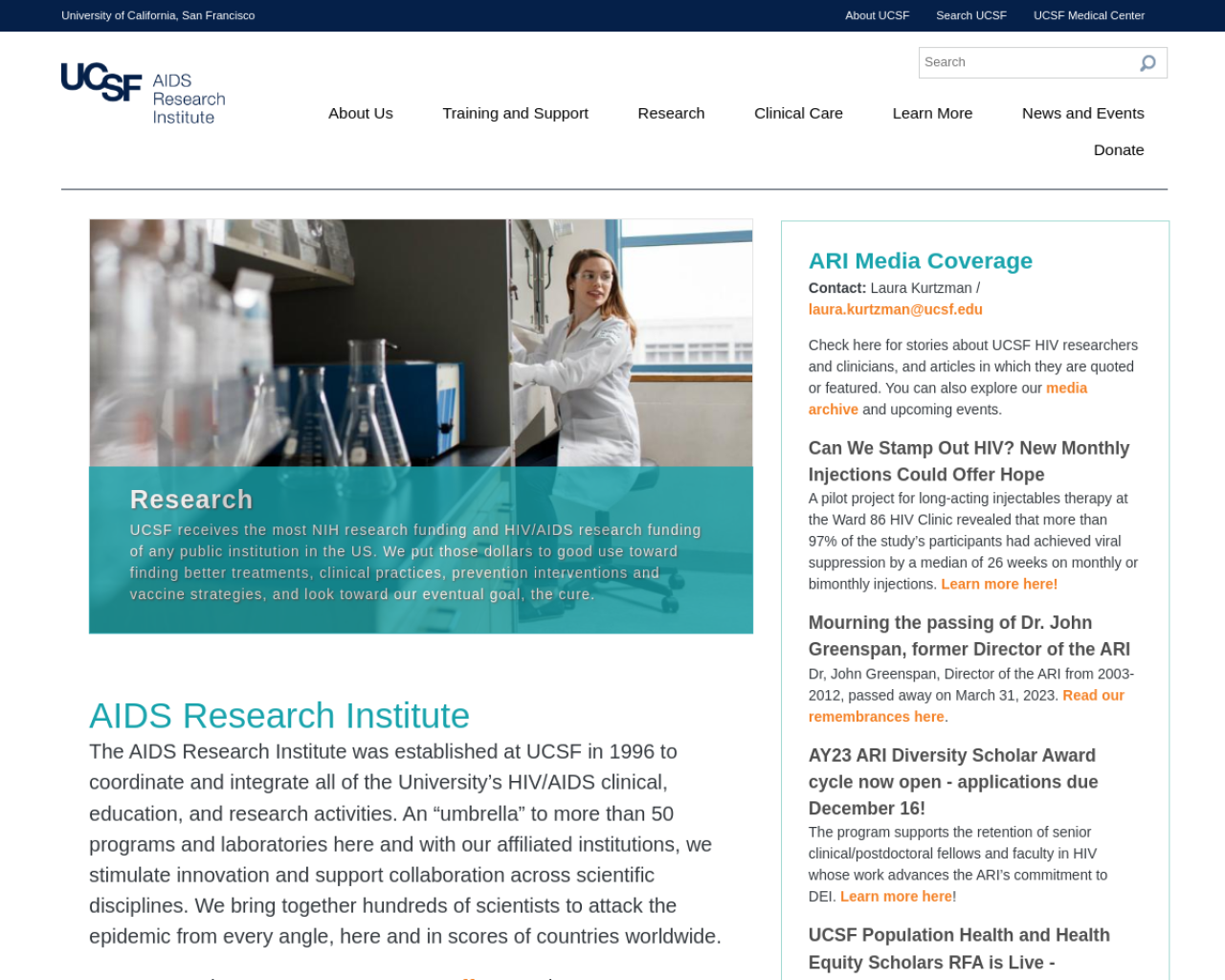Open Training and Support menu
The image size is (1225, 980).
515,113
